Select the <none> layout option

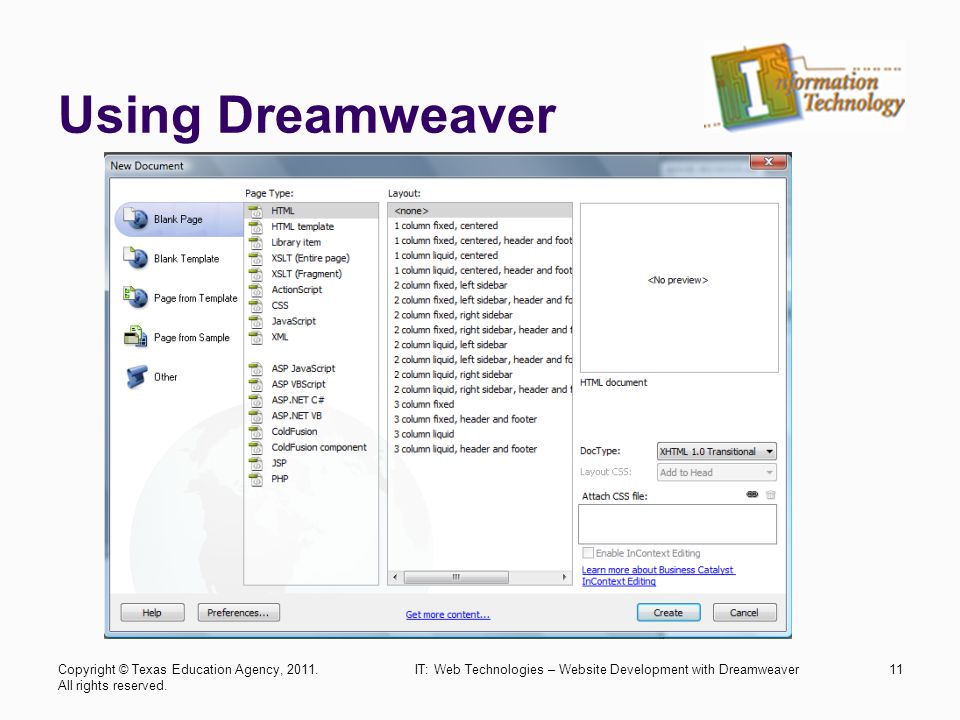pyautogui.click(x=480, y=211)
